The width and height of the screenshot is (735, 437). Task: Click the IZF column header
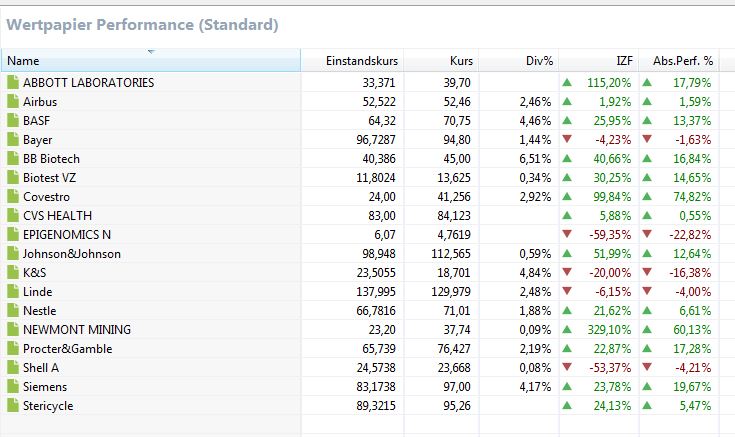coord(623,61)
